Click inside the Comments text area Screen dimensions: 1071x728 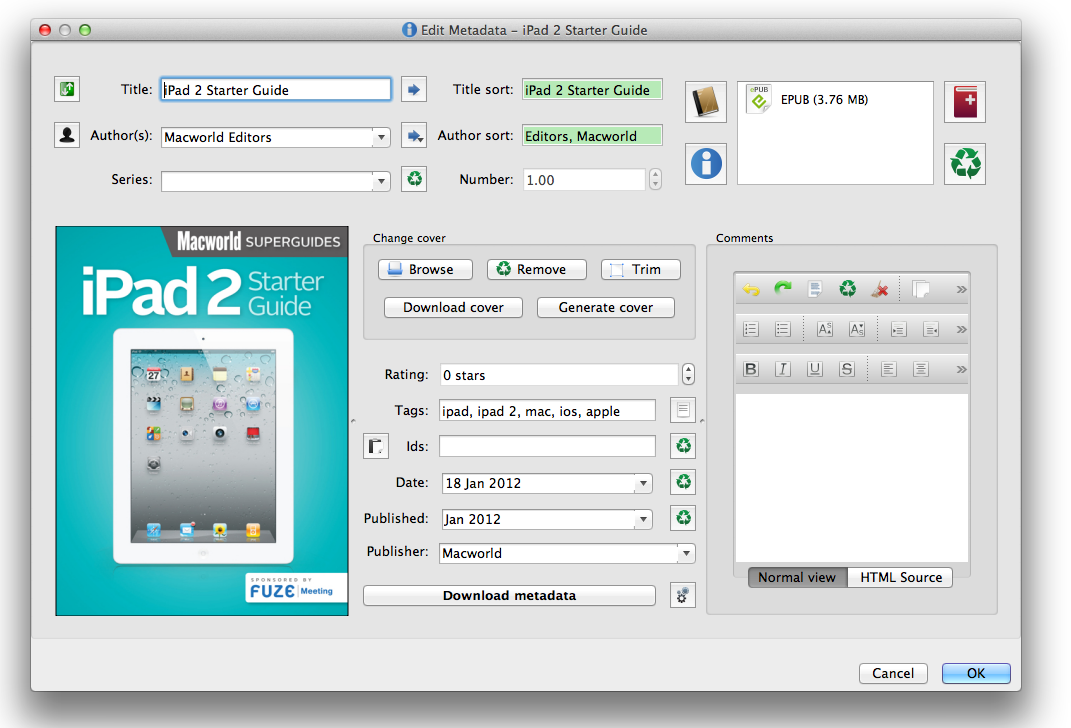852,477
